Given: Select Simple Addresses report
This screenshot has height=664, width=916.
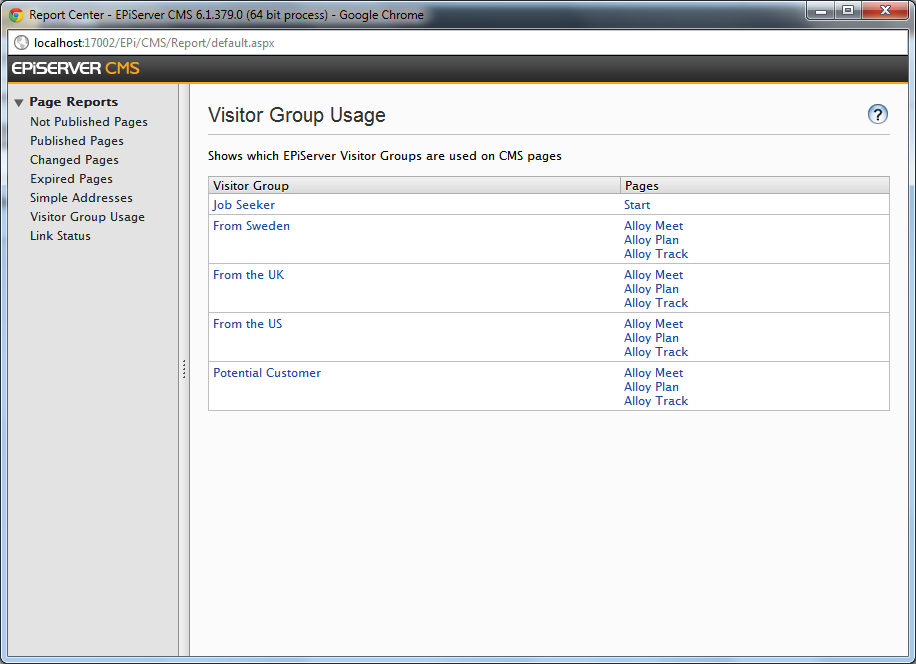Looking at the screenshot, I should (x=81, y=198).
